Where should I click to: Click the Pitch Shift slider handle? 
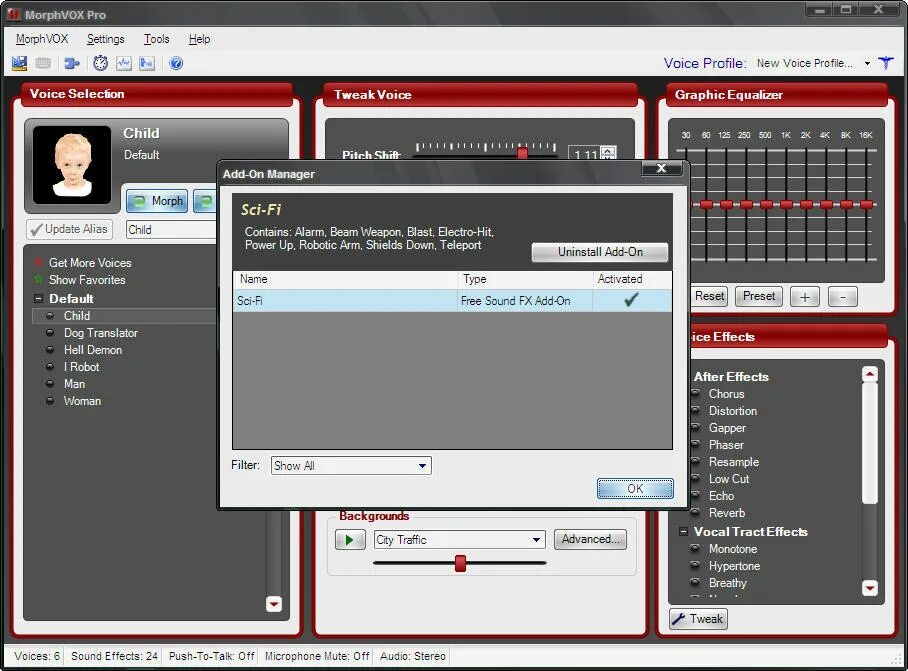click(522, 153)
